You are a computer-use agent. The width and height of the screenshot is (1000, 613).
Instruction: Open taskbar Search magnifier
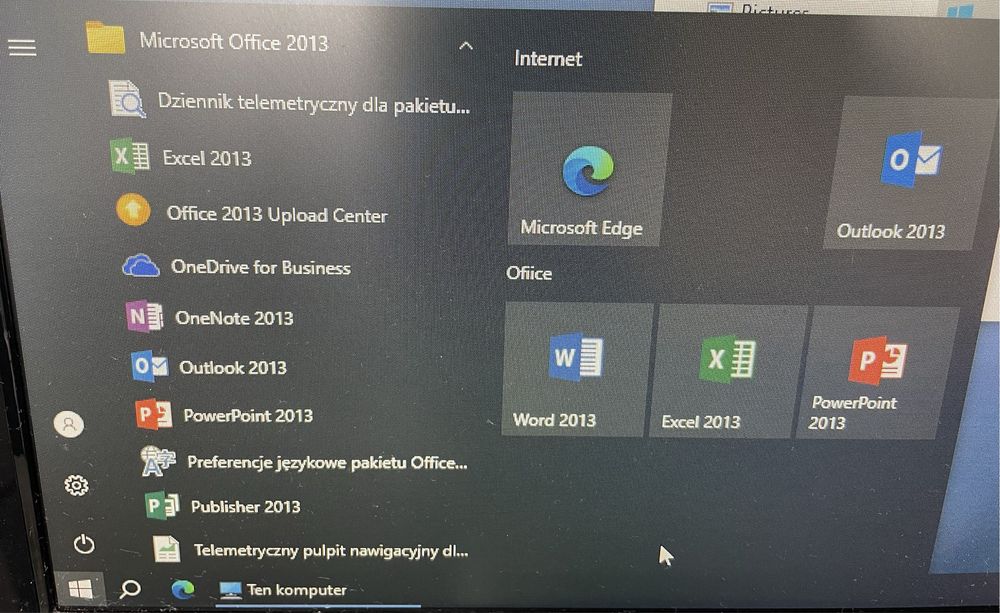click(130, 588)
